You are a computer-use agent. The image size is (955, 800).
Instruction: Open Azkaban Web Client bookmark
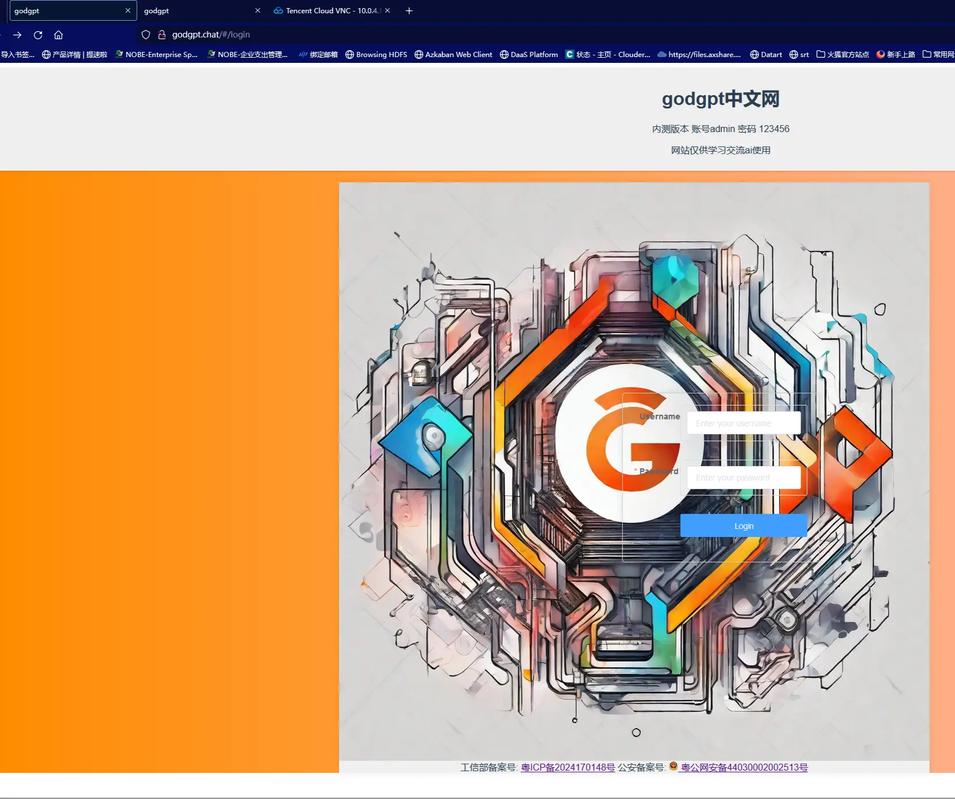point(453,54)
